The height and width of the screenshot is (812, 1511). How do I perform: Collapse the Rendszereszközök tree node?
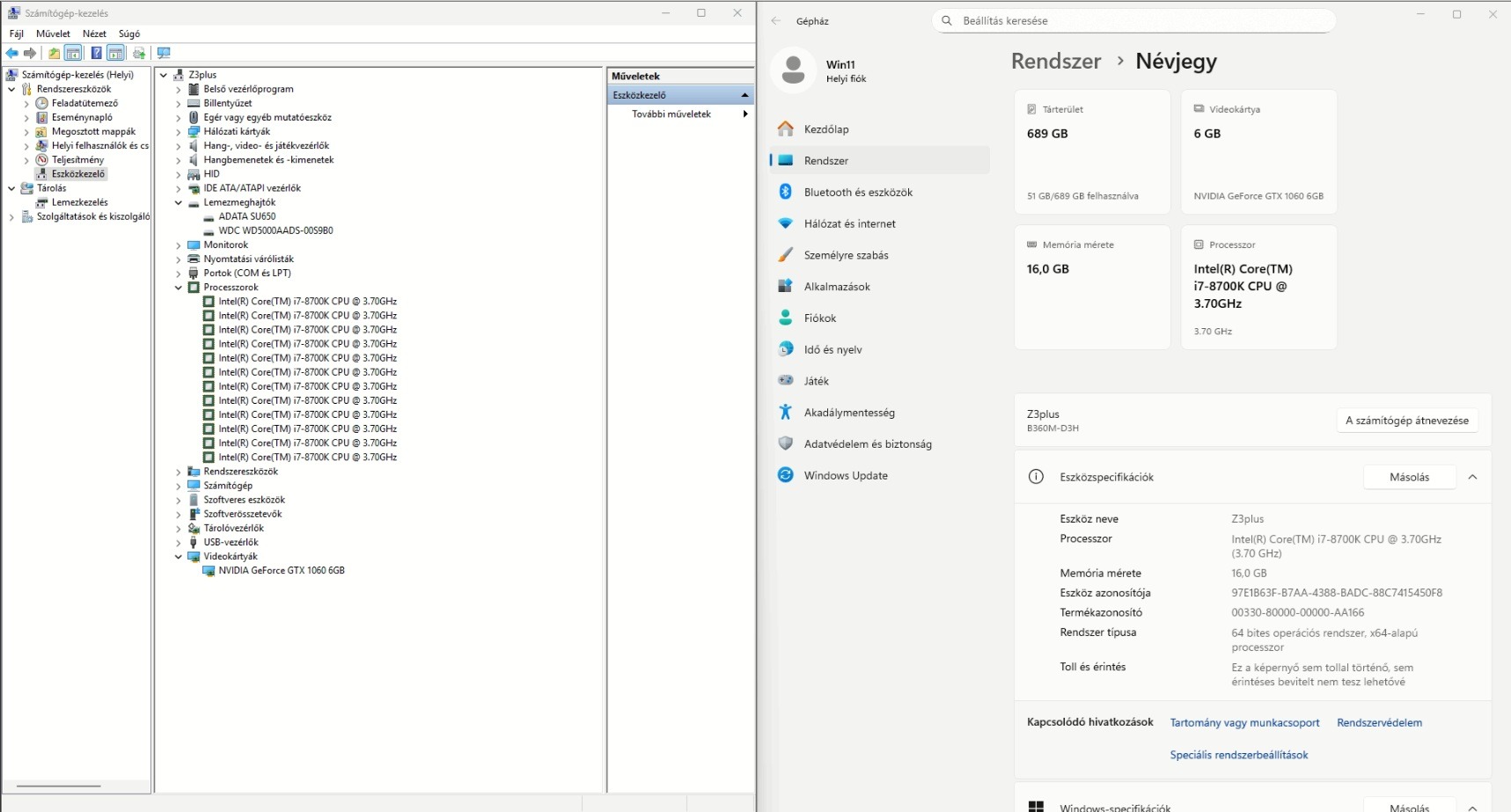point(11,89)
